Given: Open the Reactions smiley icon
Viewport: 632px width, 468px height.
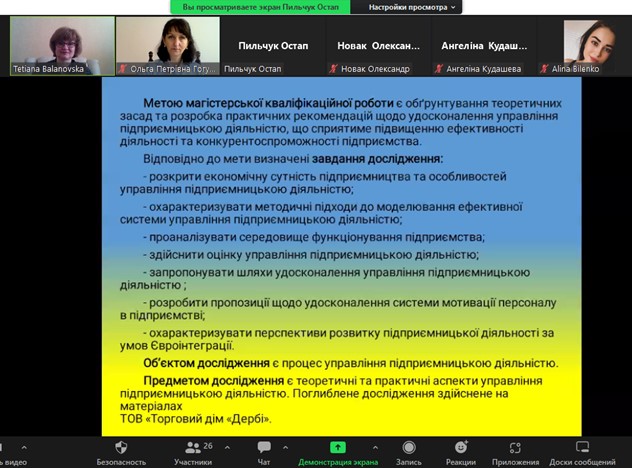Looking at the screenshot, I should [x=461, y=447].
